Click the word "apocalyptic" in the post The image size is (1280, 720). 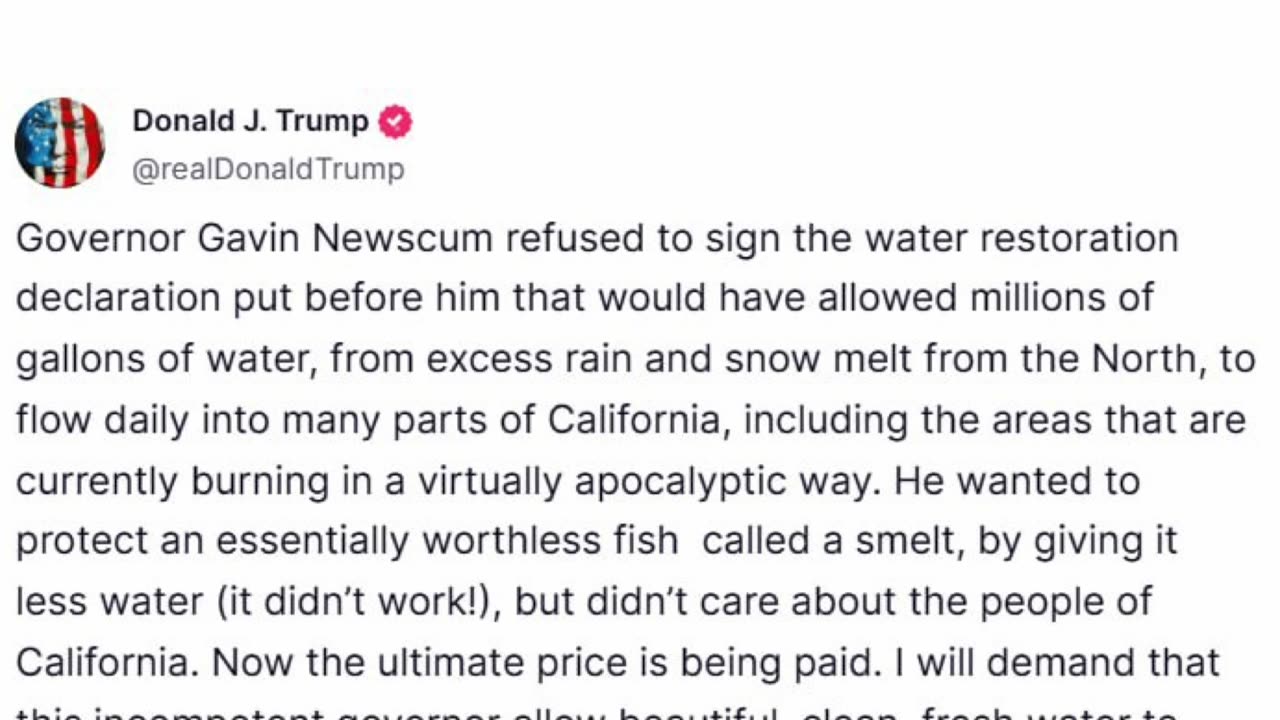[x=715, y=481]
